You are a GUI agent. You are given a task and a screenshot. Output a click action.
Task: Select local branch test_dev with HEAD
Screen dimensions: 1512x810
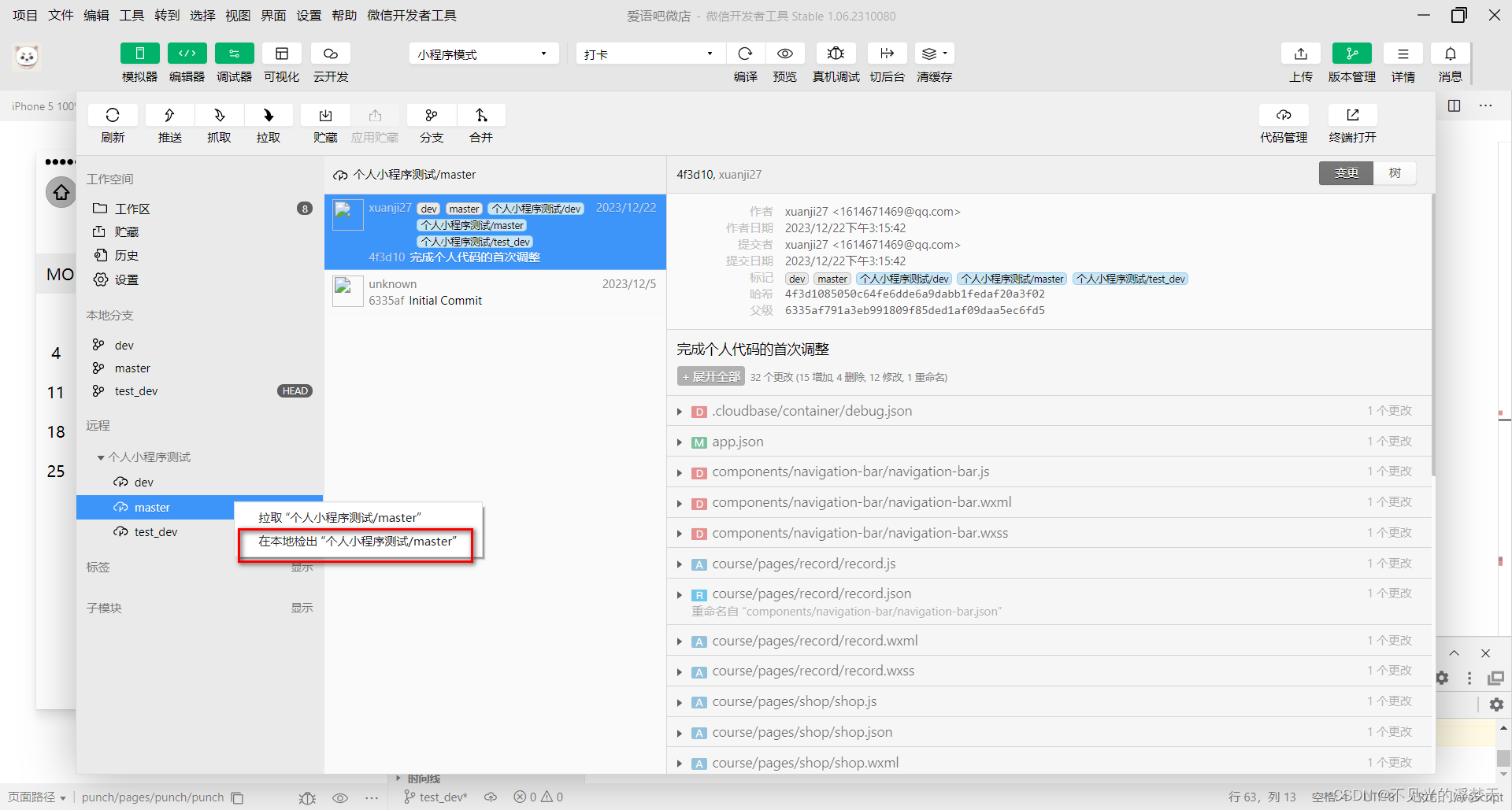point(200,391)
